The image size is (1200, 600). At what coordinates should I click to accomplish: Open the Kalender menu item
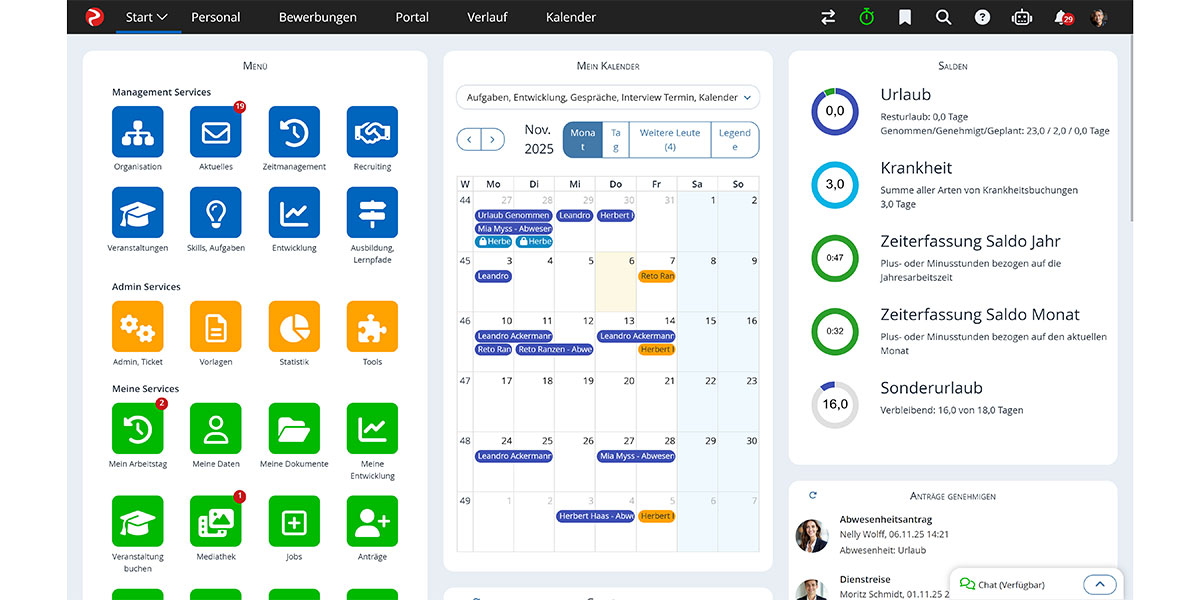571,16
